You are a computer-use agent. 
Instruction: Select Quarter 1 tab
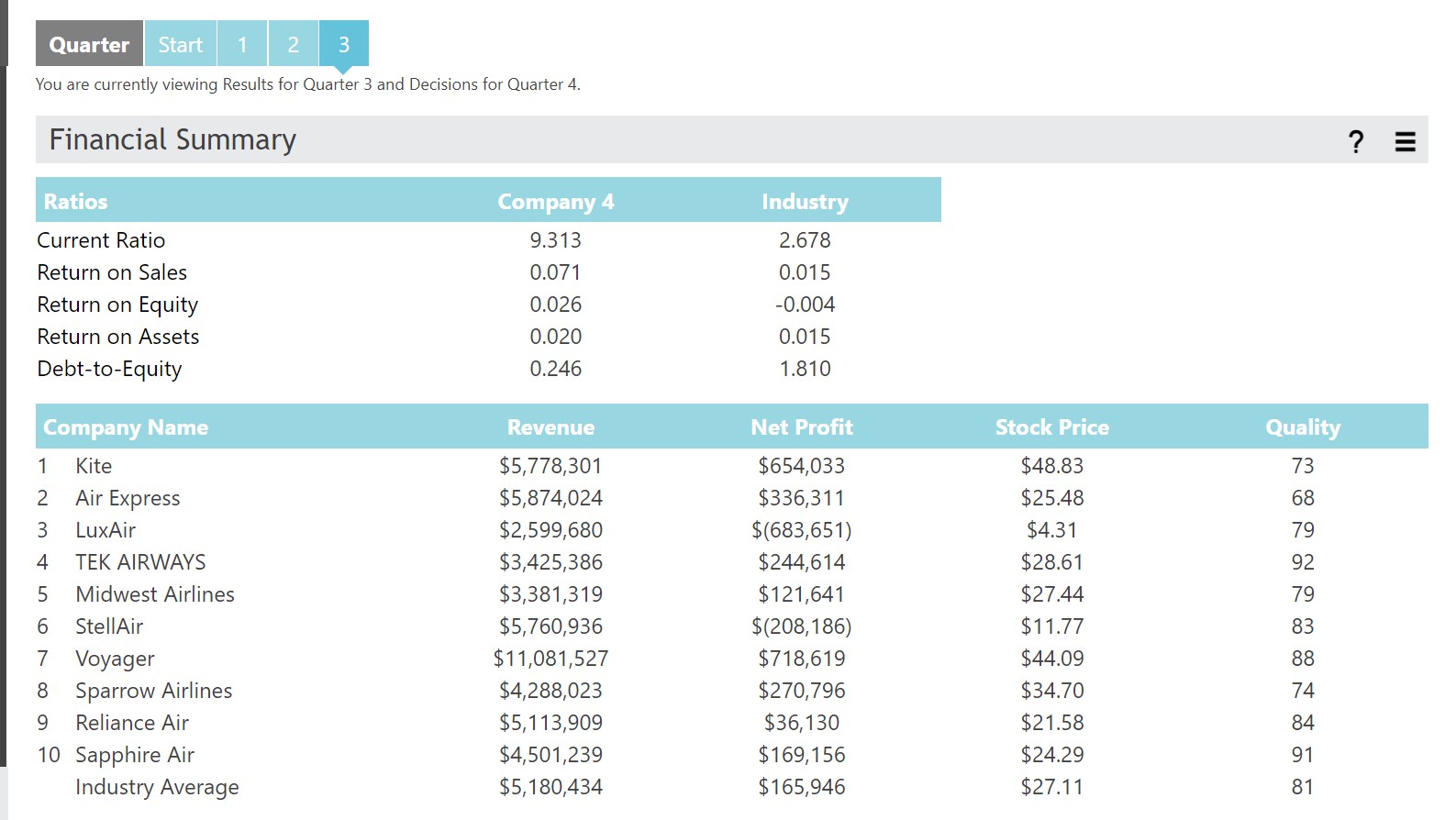(242, 44)
